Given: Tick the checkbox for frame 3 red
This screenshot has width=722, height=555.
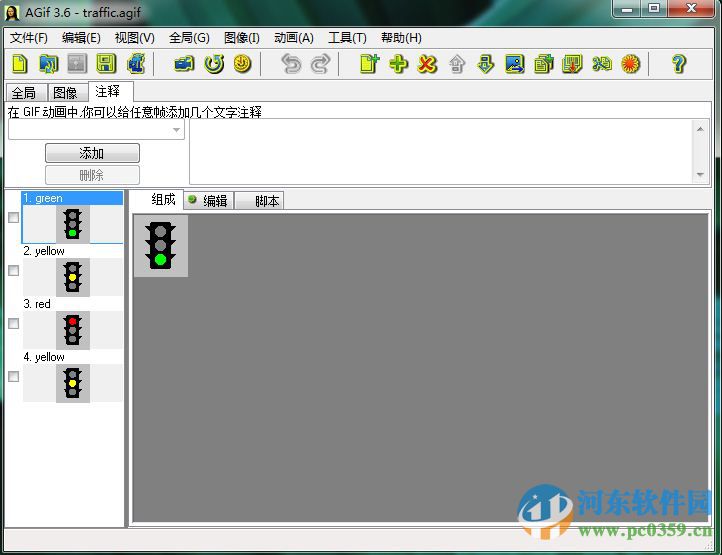Looking at the screenshot, I should click(14, 323).
